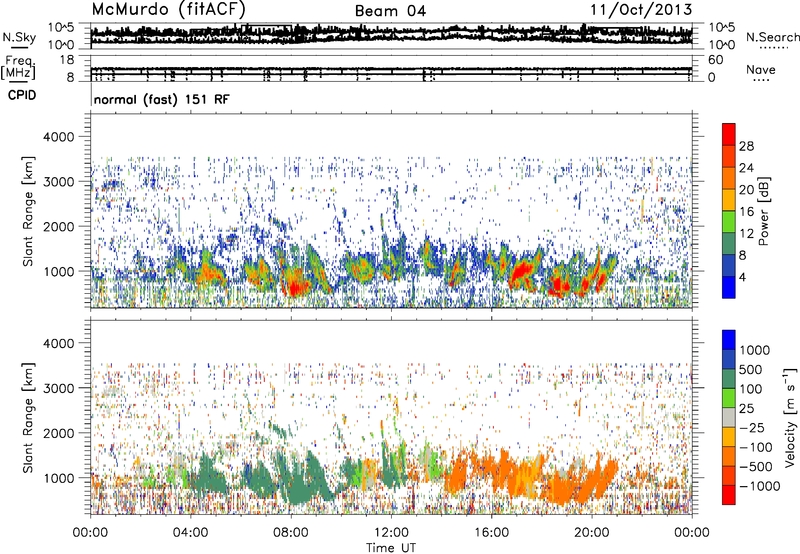Click the light green 12–16 dB Power colorbar segment
Screen dimensions: 800x554
pyautogui.click(x=729, y=222)
